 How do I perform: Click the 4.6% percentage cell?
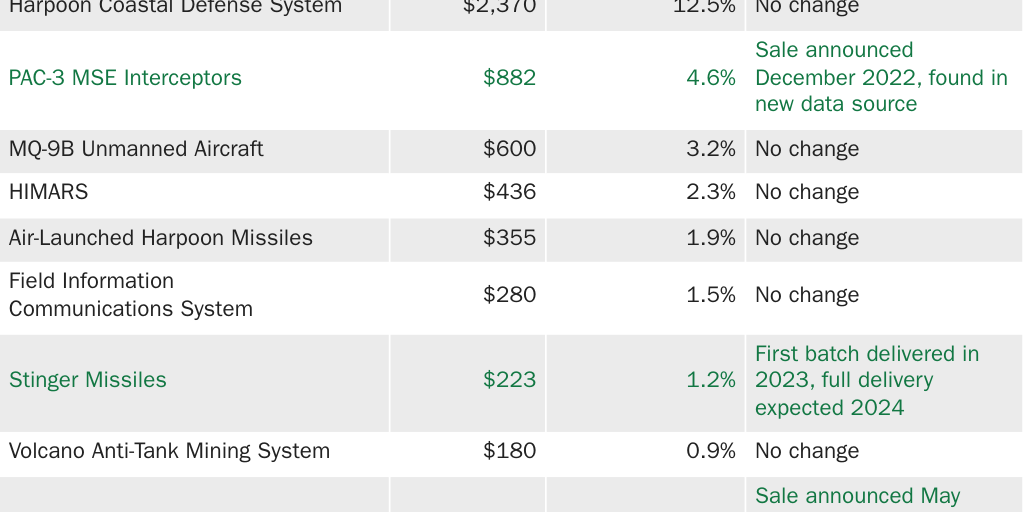point(710,78)
